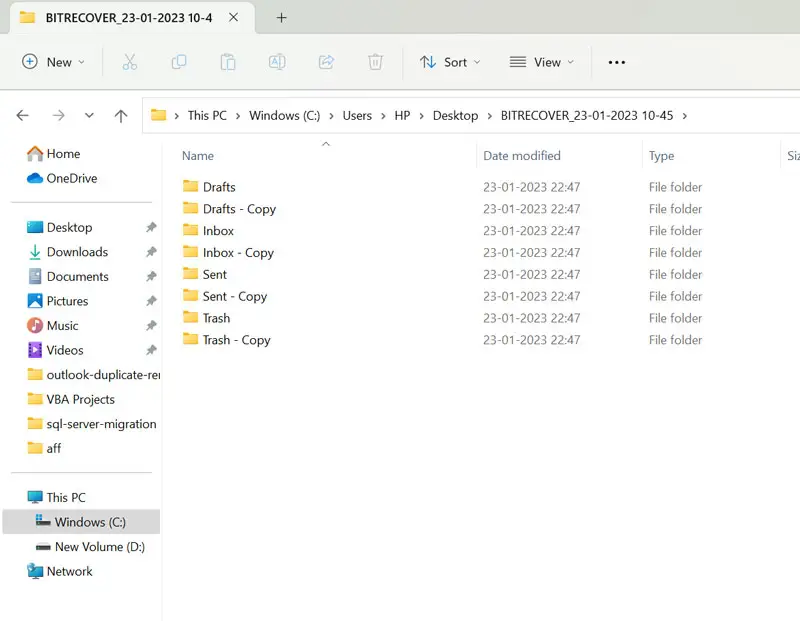
Task: Open New Volume (D:) drive
Action: click(99, 547)
